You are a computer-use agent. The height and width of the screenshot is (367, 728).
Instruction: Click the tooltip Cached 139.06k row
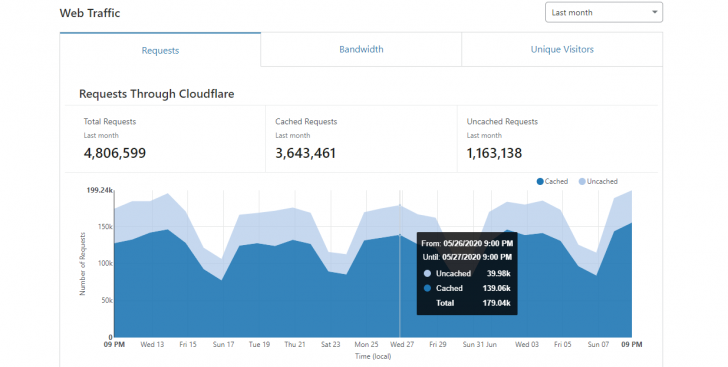coord(467,288)
